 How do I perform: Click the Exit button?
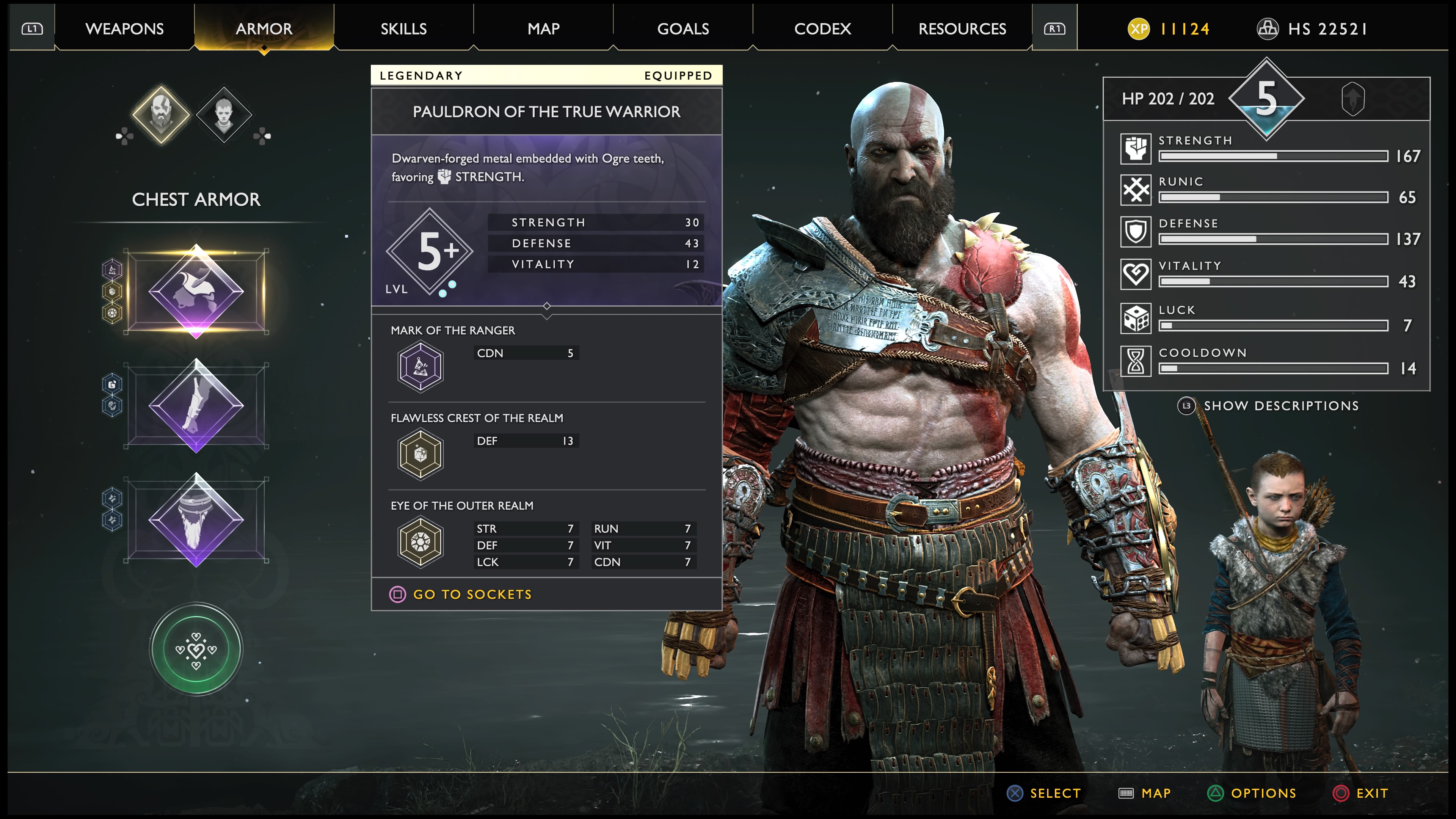pyautogui.click(x=1360, y=793)
